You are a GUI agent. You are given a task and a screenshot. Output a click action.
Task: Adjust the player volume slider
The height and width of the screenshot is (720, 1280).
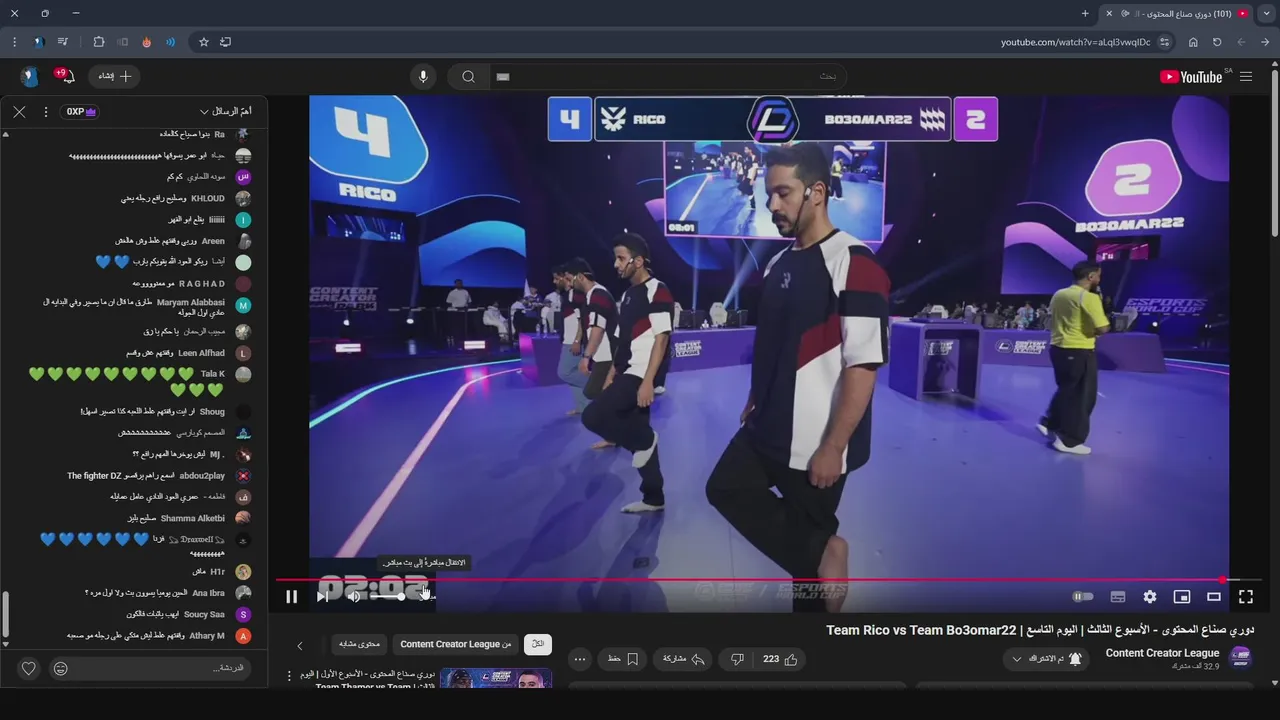pos(387,597)
